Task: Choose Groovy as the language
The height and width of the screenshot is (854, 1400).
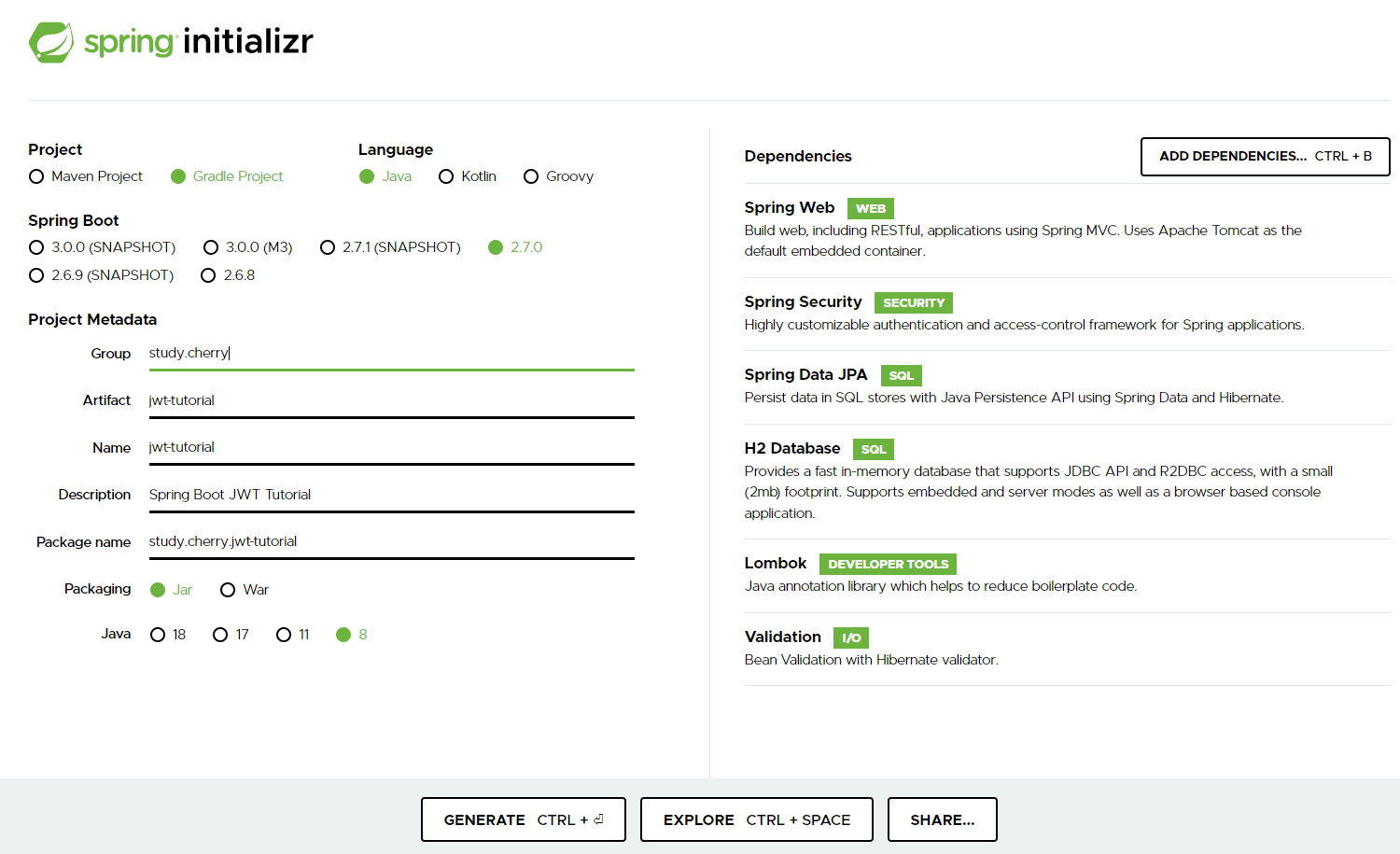Action: [x=558, y=176]
